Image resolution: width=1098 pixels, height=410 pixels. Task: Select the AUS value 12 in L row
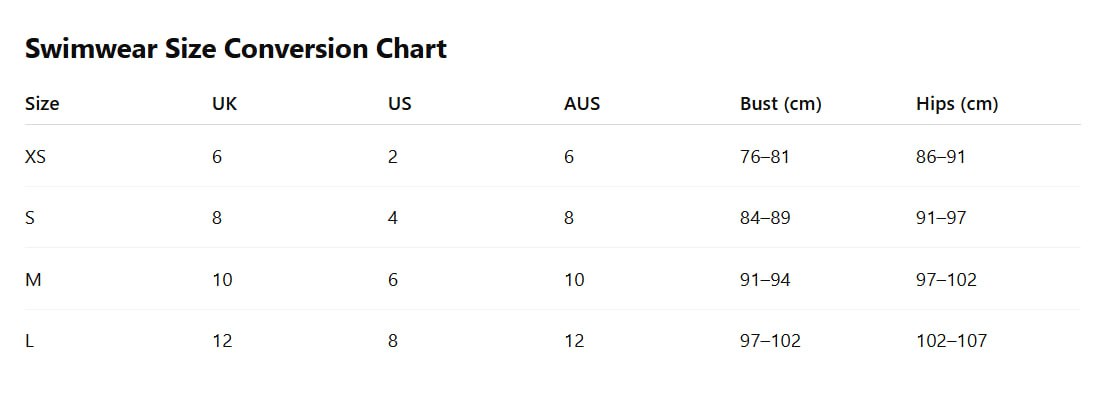click(574, 341)
